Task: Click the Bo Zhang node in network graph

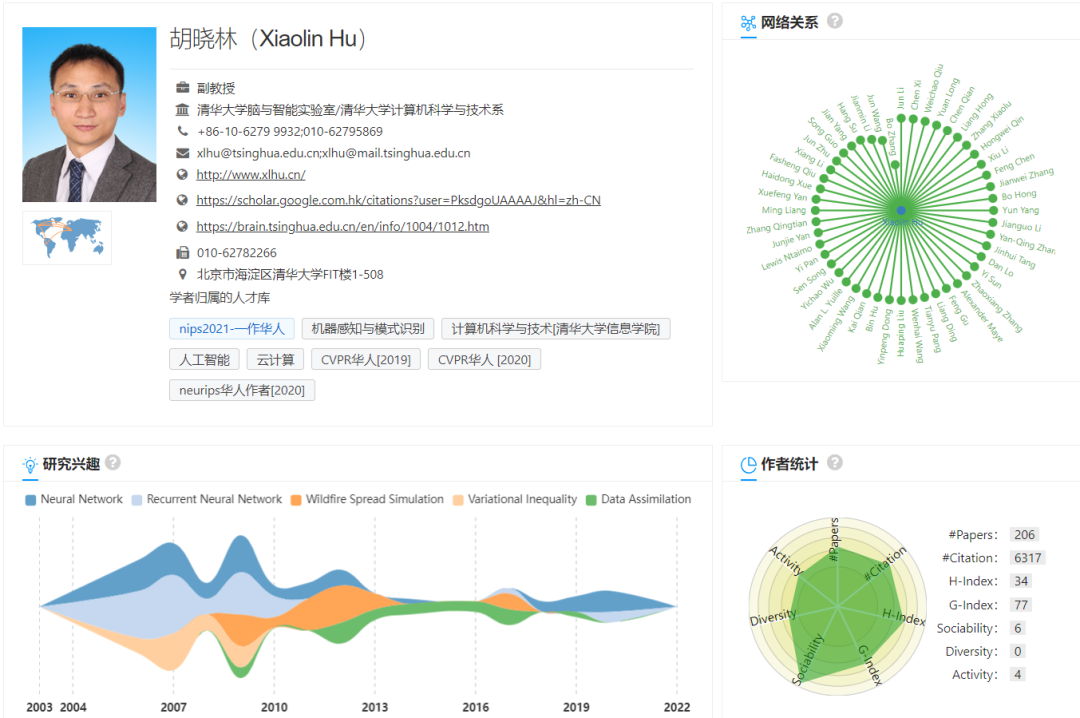Action: [895, 164]
